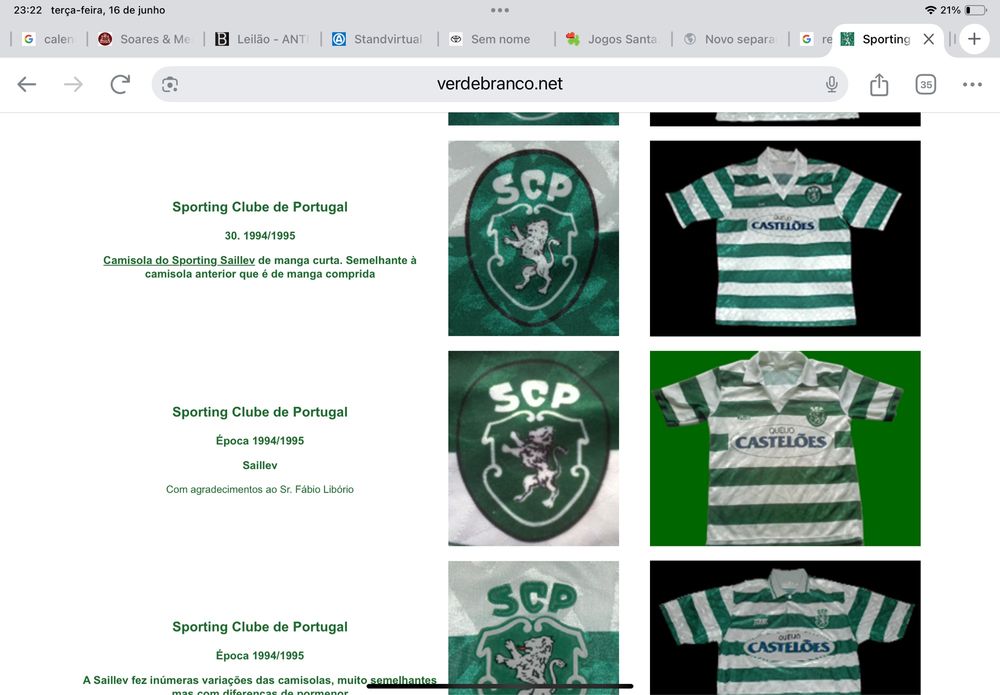1000x695 pixels.
Task: Show the 35 open tabs overview
Action: (x=925, y=84)
